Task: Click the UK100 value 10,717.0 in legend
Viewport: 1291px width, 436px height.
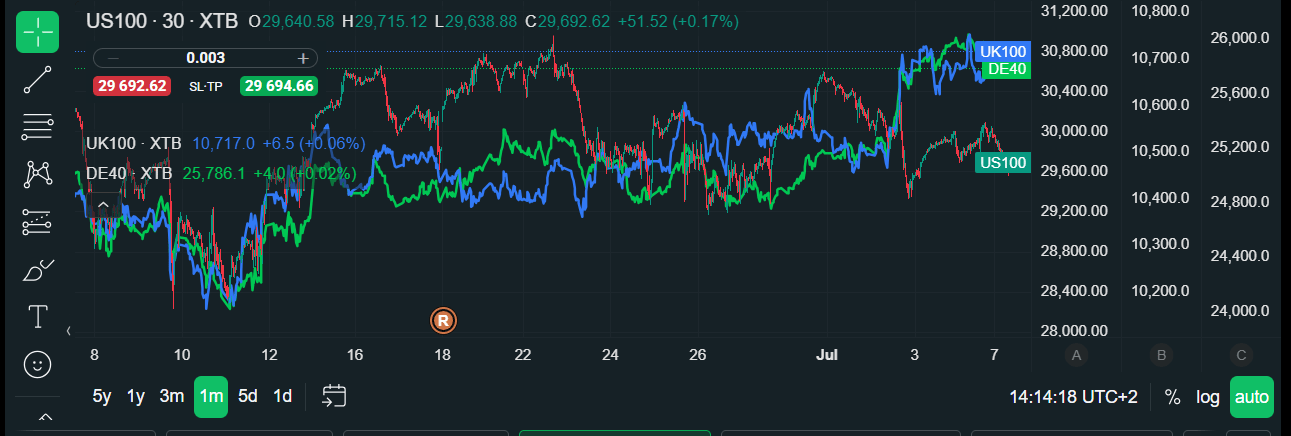Action: [x=223, y=144]
